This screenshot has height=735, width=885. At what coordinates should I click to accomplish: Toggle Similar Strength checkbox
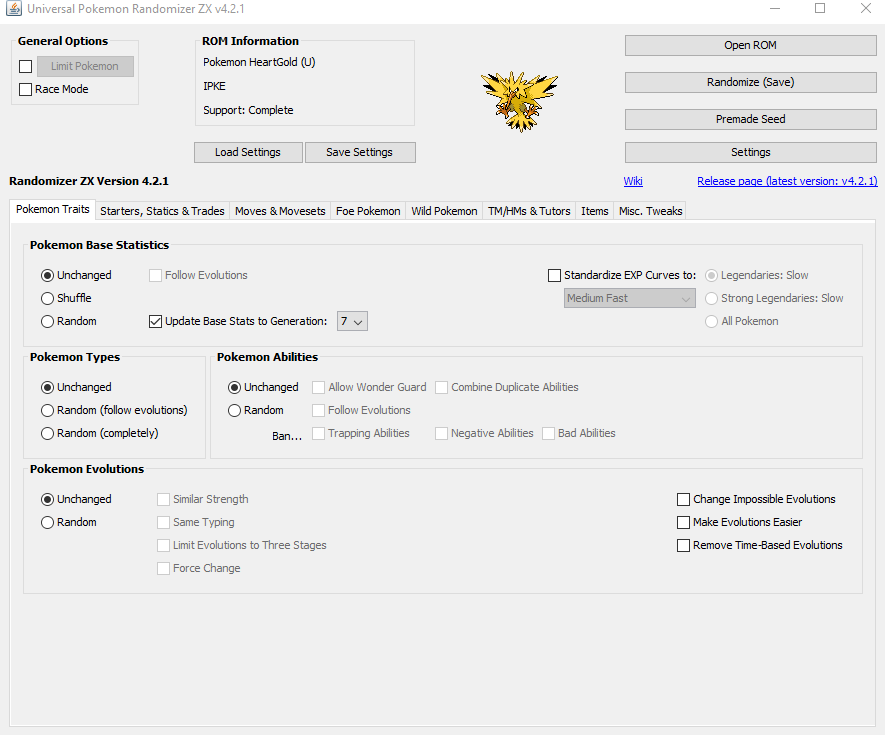point(163,500)
